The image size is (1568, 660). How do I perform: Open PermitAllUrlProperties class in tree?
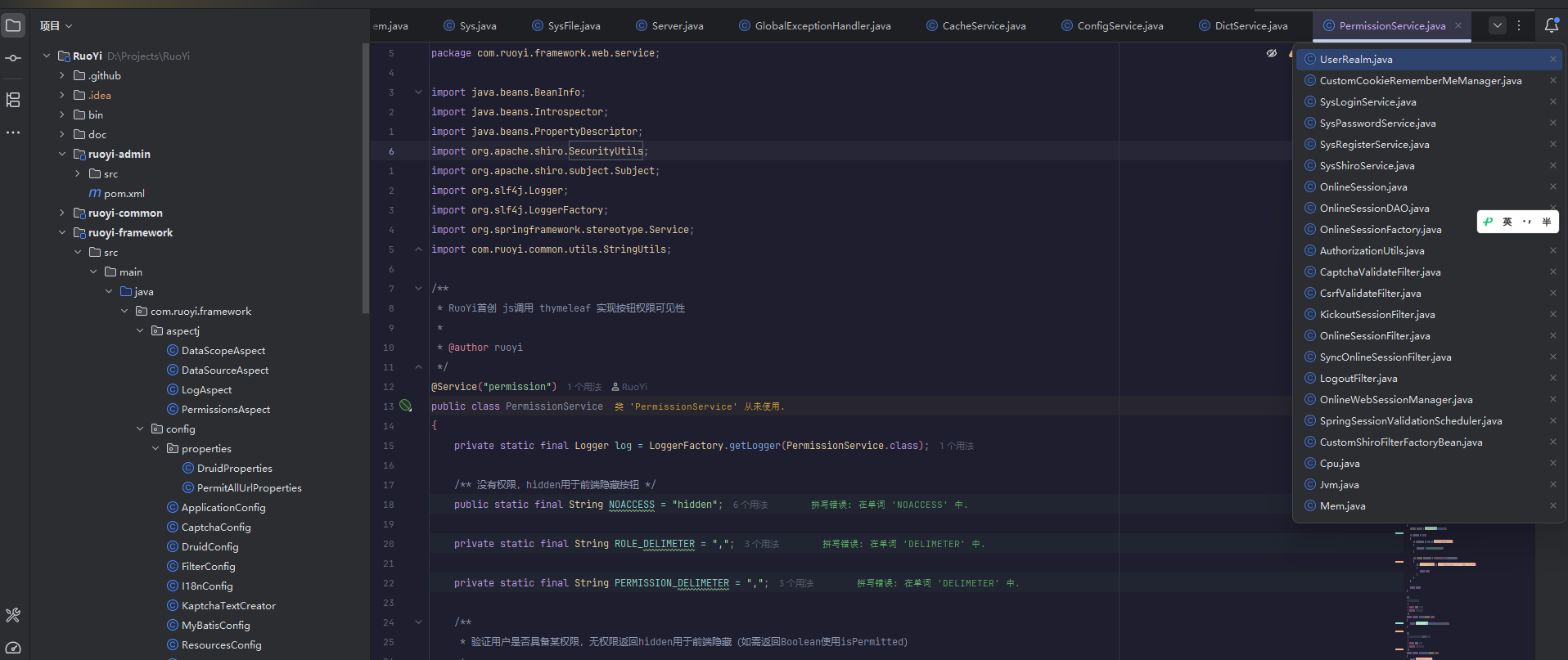pyautogui.click(x=242, y=487)
